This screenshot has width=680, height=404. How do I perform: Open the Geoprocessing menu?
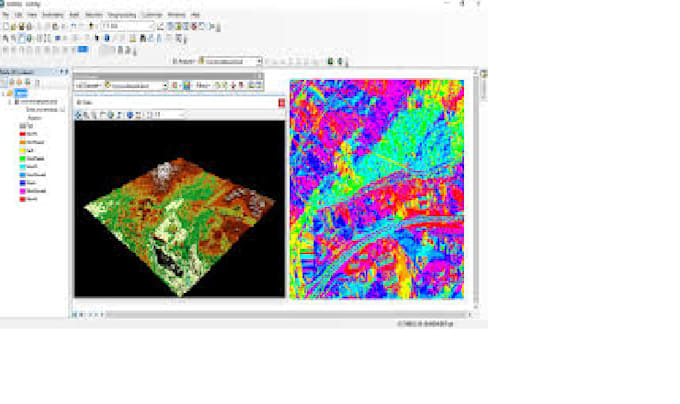[122, 15]
